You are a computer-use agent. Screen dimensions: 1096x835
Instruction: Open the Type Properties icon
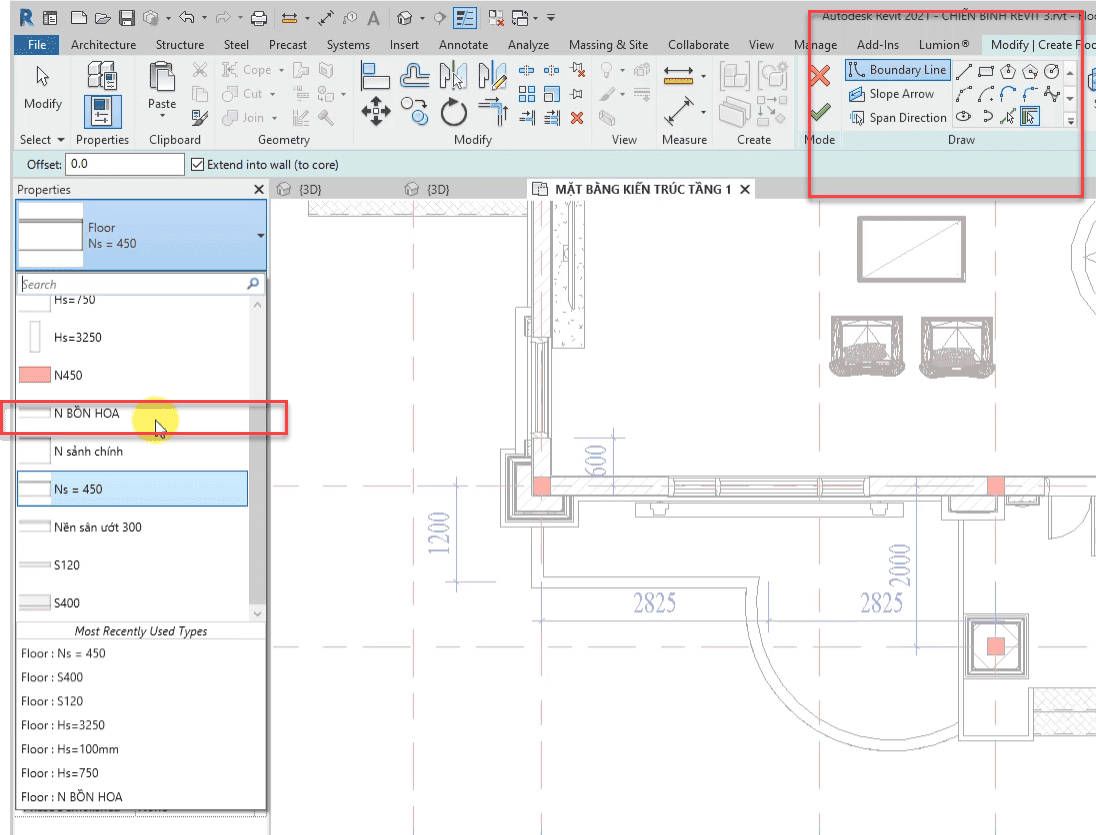click(x=102, y=75)
